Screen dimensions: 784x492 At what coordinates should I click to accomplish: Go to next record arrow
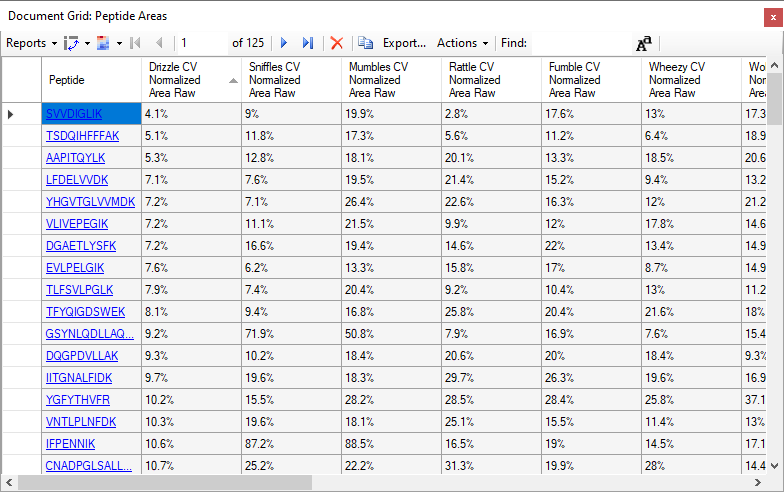[x=284, y=43]
